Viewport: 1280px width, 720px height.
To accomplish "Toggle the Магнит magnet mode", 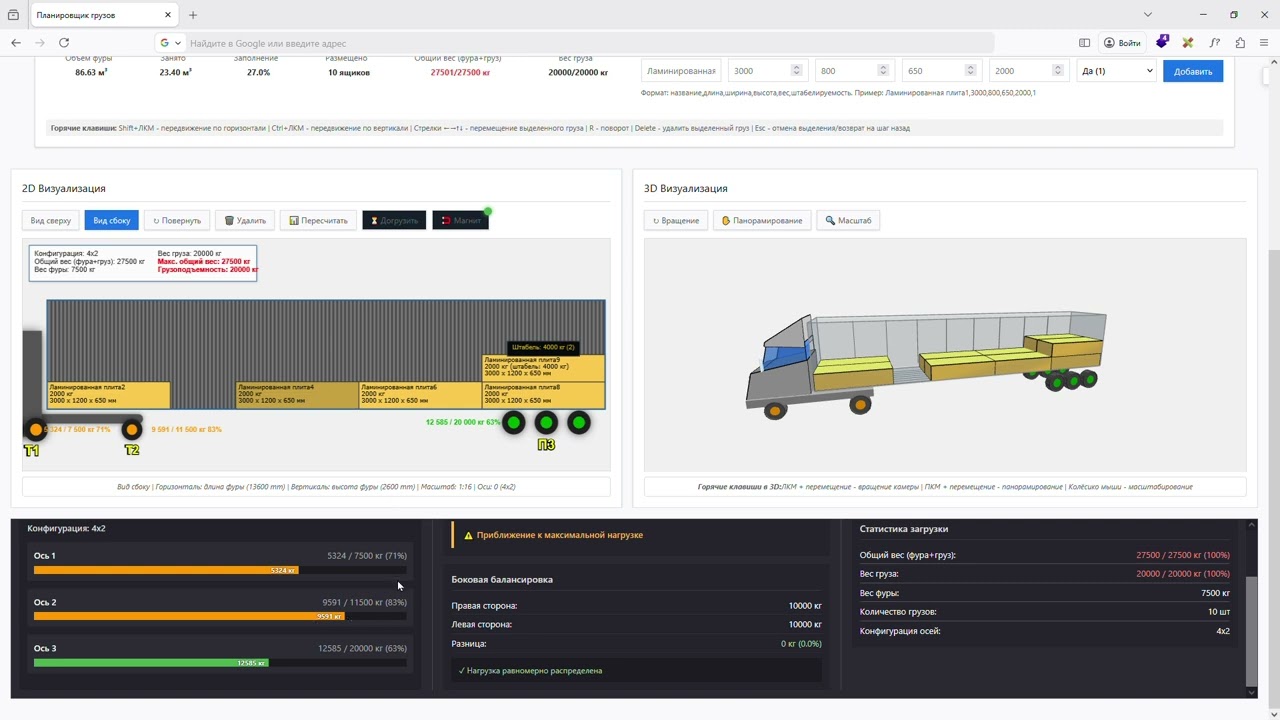I will [461, 220].
